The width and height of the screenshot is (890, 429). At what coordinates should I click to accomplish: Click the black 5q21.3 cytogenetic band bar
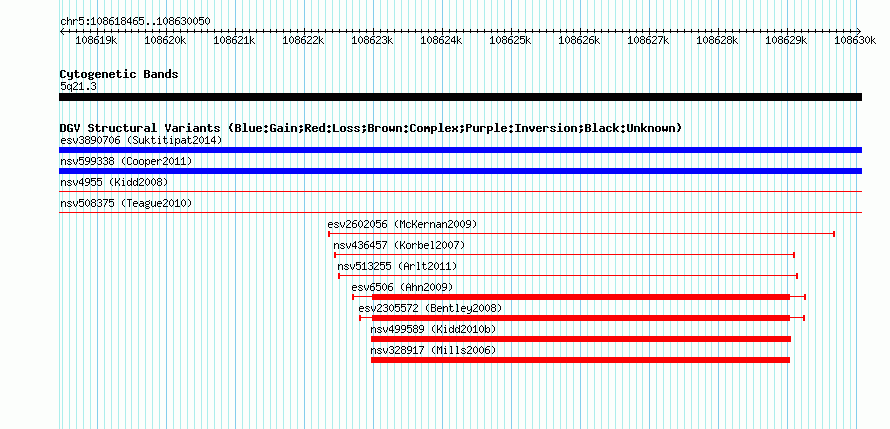[460, 97]
